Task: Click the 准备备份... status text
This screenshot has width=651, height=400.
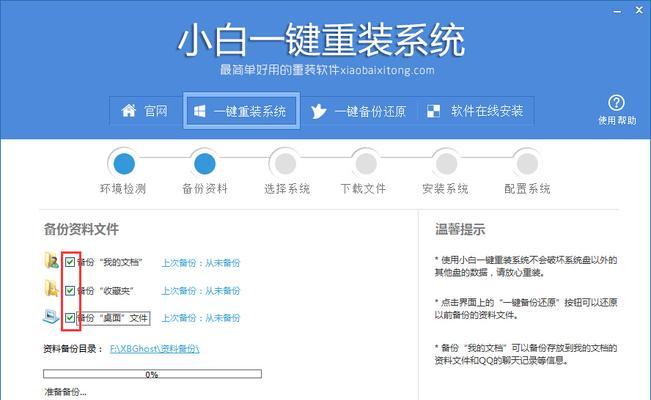Action: tap(65, 392)
